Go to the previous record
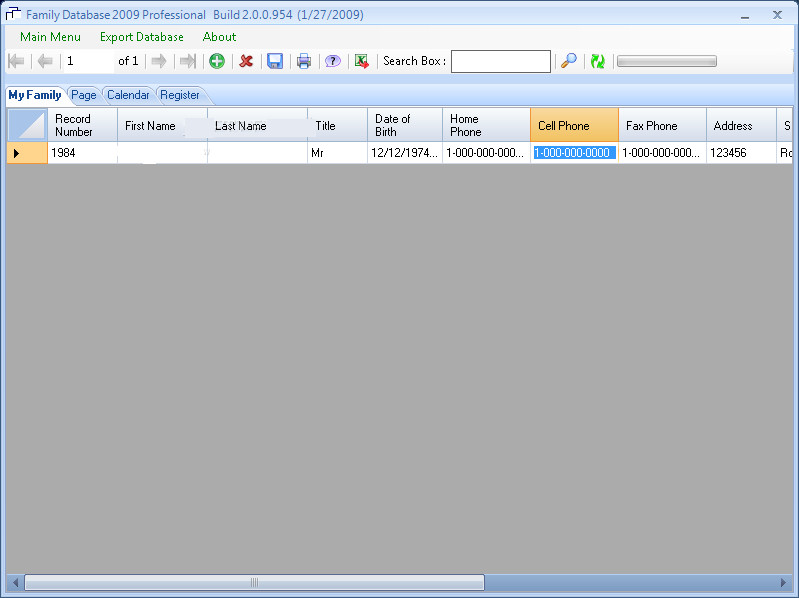This screenshot has width=799, height=598. coord(45,62)
